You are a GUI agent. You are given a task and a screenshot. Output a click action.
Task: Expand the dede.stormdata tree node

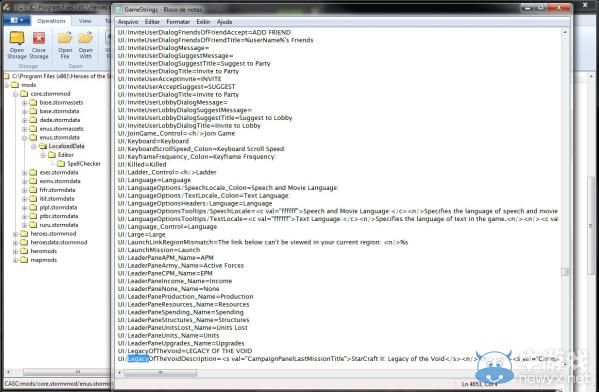pos(24,120)
